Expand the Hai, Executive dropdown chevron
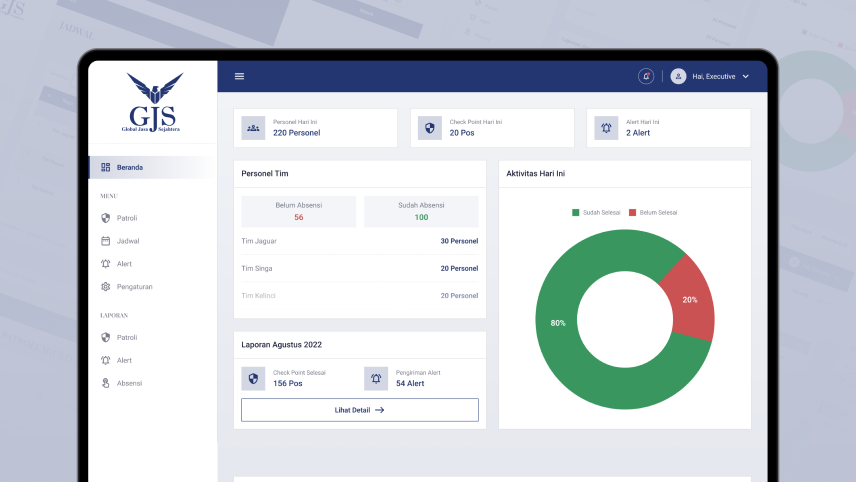 point(746,76)
